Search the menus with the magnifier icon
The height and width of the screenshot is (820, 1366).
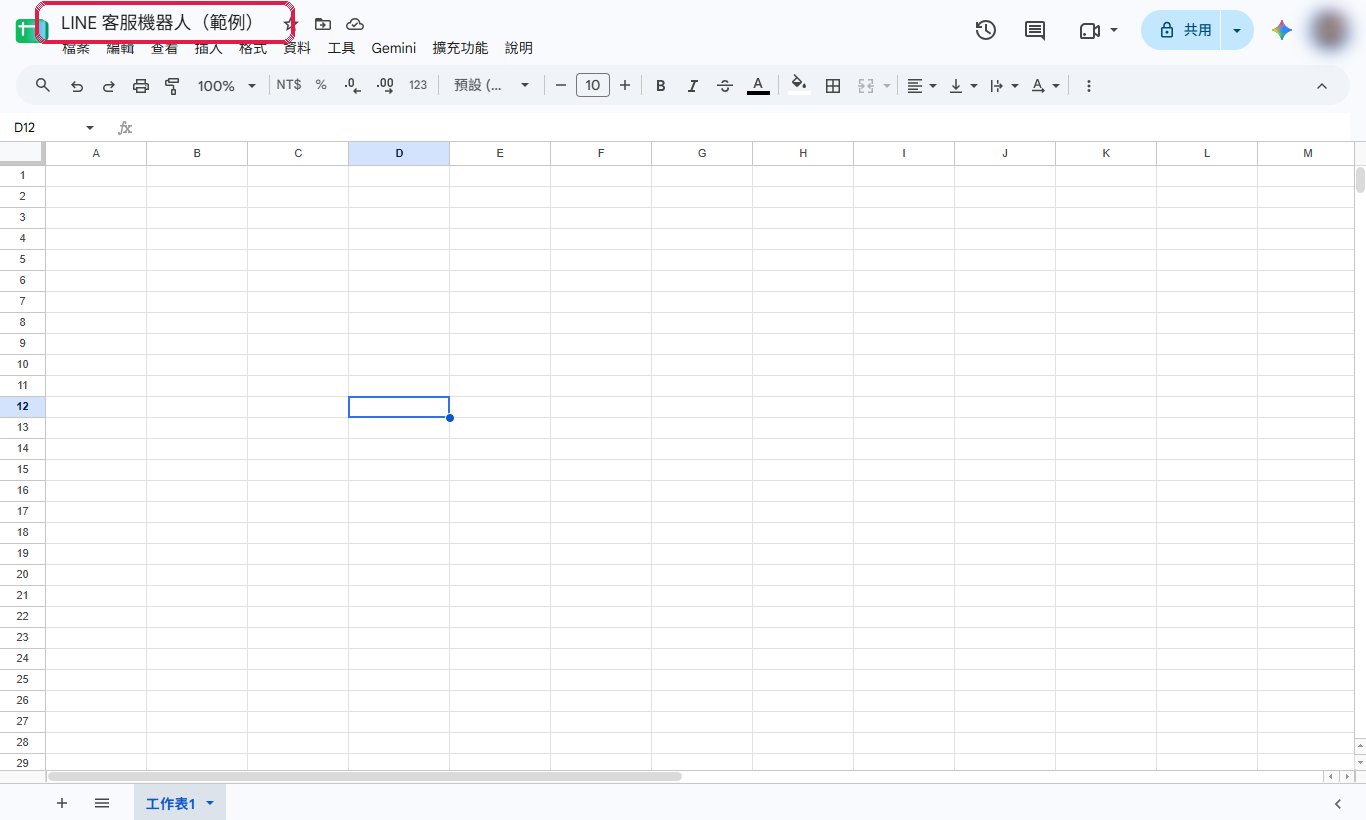pyautogui.click(x=43, y=86)
